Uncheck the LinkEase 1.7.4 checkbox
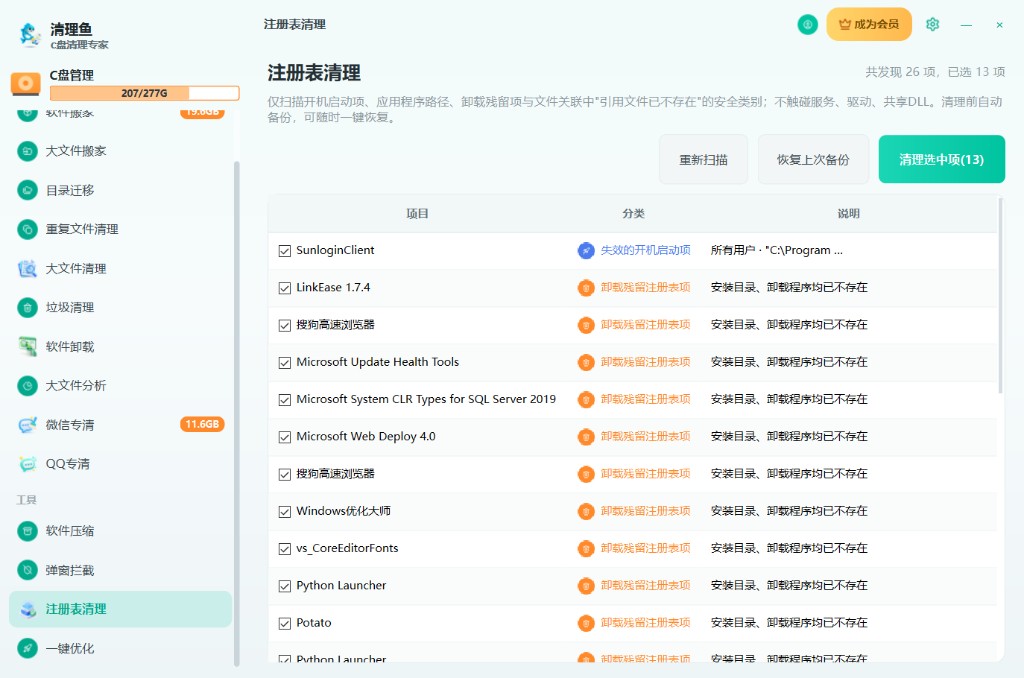This screenshot has width=1024, height=678. (285, 288)
